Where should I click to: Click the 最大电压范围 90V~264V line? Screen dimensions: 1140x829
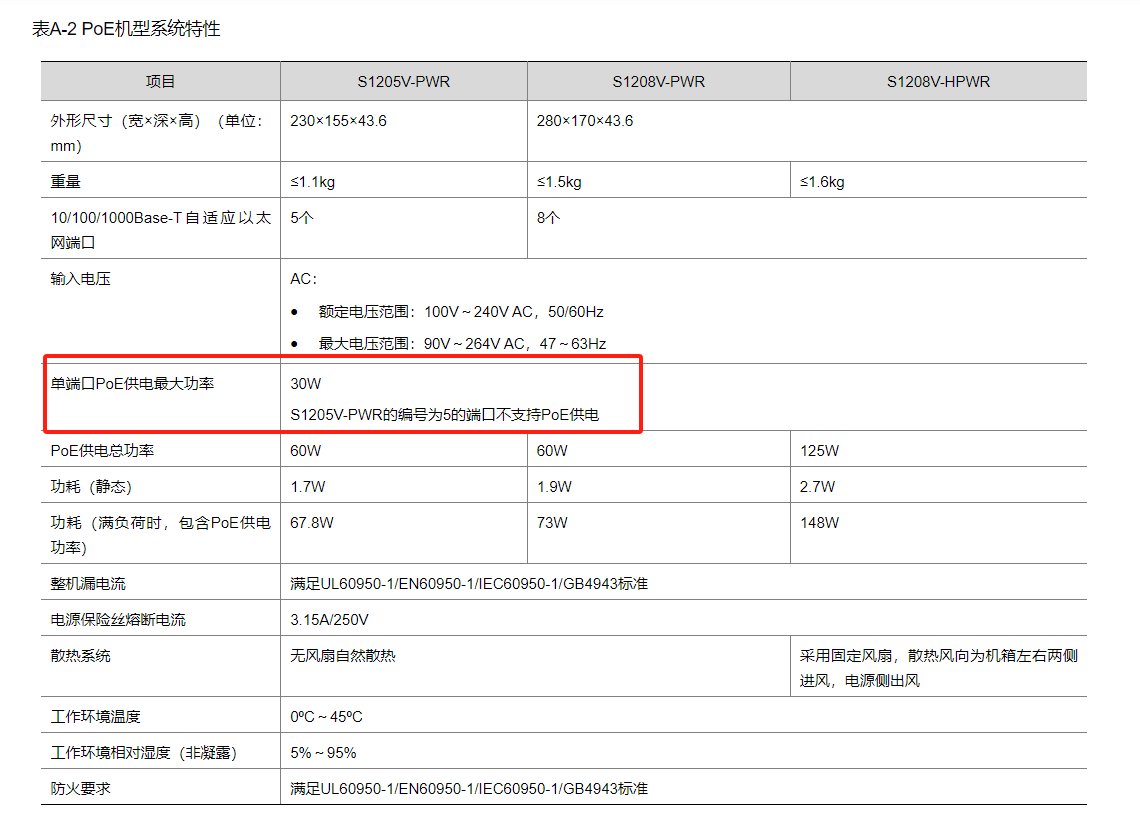click(462, 344)
